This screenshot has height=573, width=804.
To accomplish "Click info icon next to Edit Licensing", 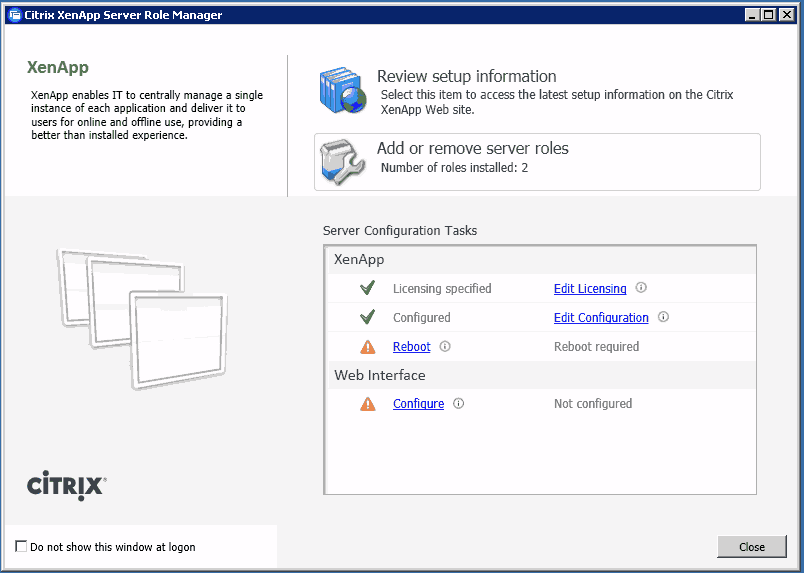I will (641, 287).
